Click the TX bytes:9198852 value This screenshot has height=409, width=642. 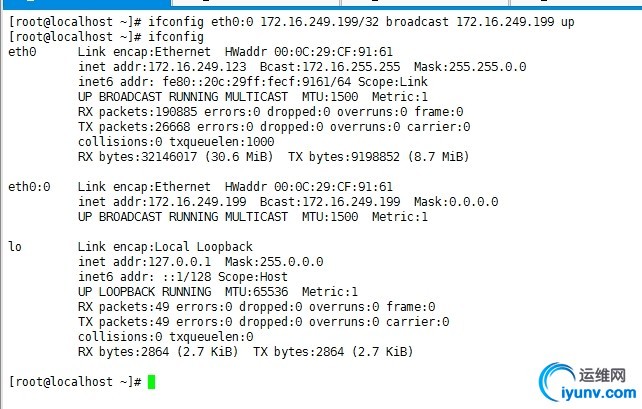point(378,156)
